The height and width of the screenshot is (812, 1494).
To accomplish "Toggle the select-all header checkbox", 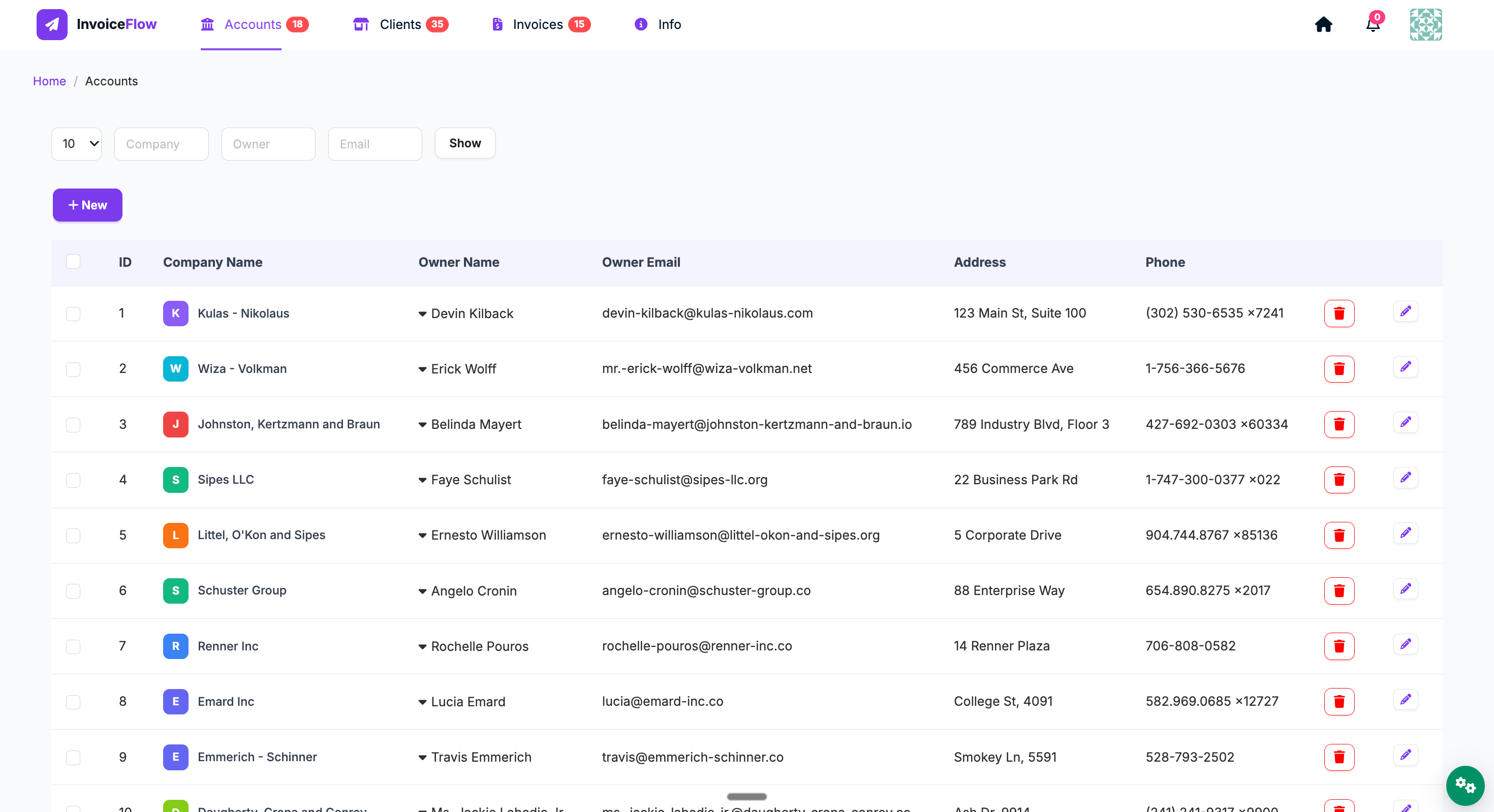I will click(73, 262).
